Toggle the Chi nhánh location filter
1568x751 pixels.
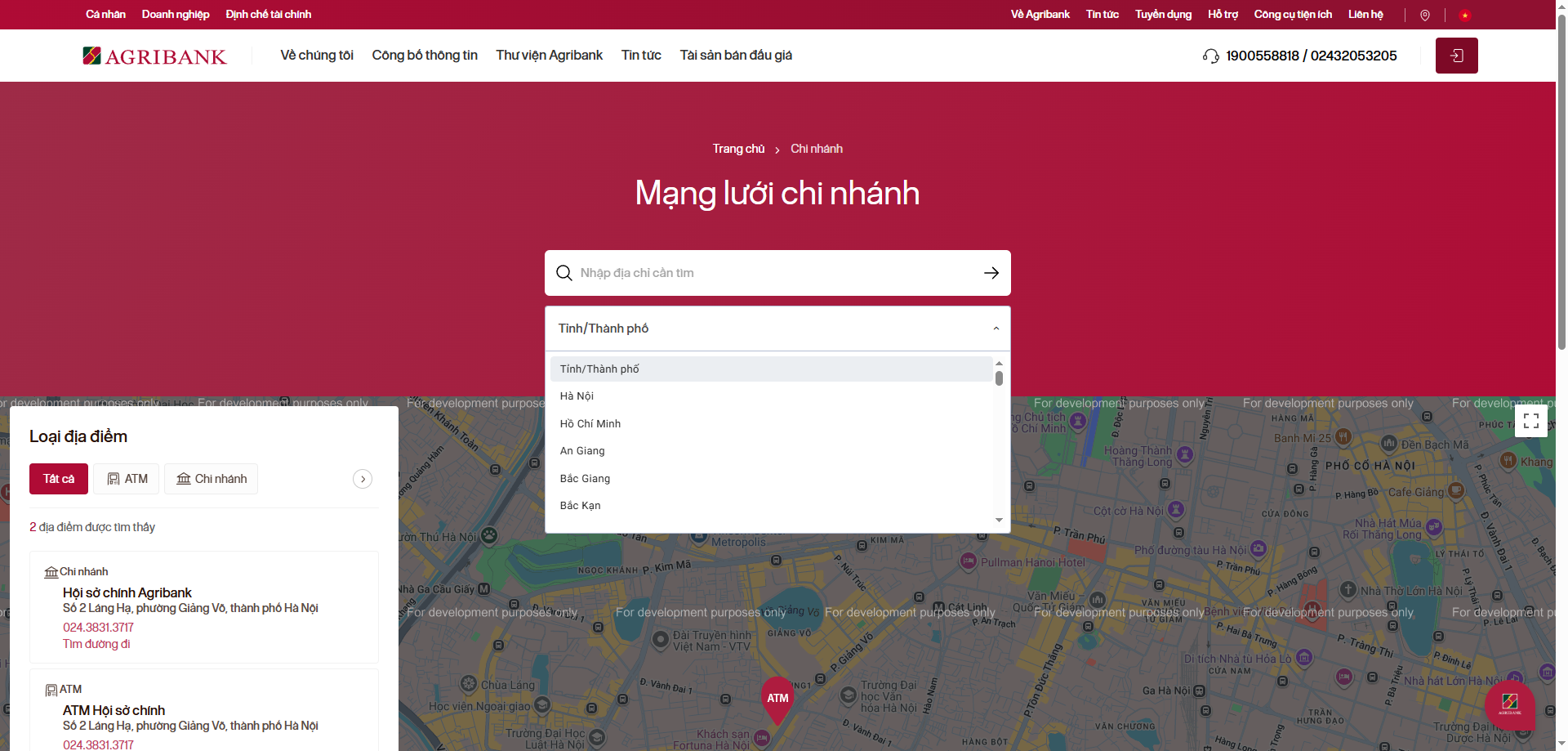pyautogui.click(x=211, y=479)
